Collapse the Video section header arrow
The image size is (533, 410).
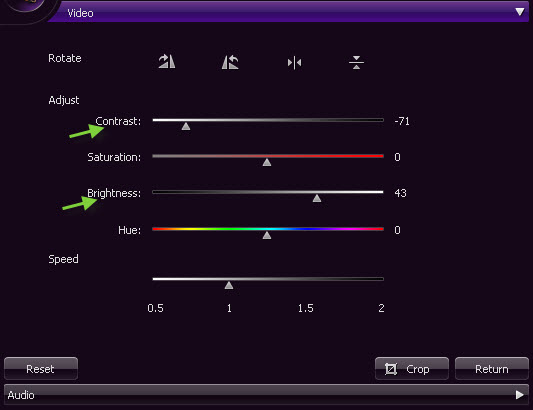[520, 12]
